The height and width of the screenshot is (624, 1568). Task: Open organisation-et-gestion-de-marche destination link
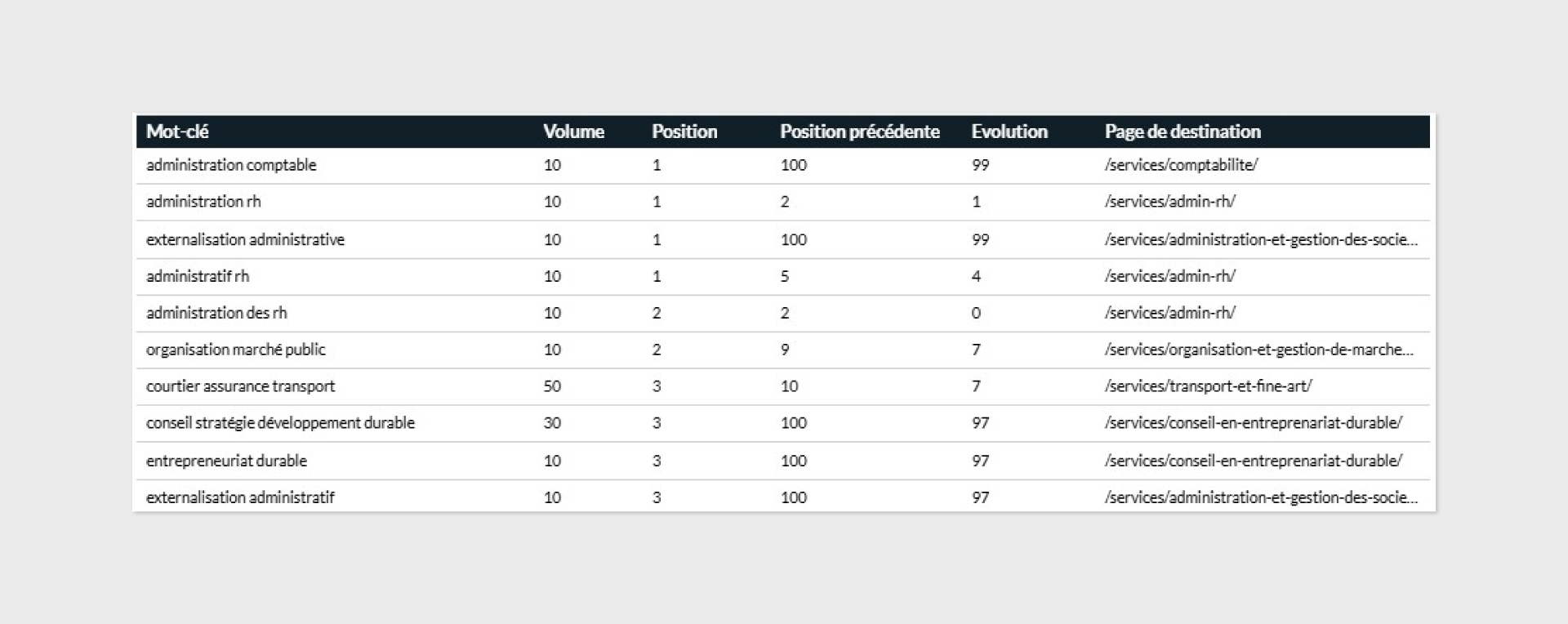coord(1258,350)
